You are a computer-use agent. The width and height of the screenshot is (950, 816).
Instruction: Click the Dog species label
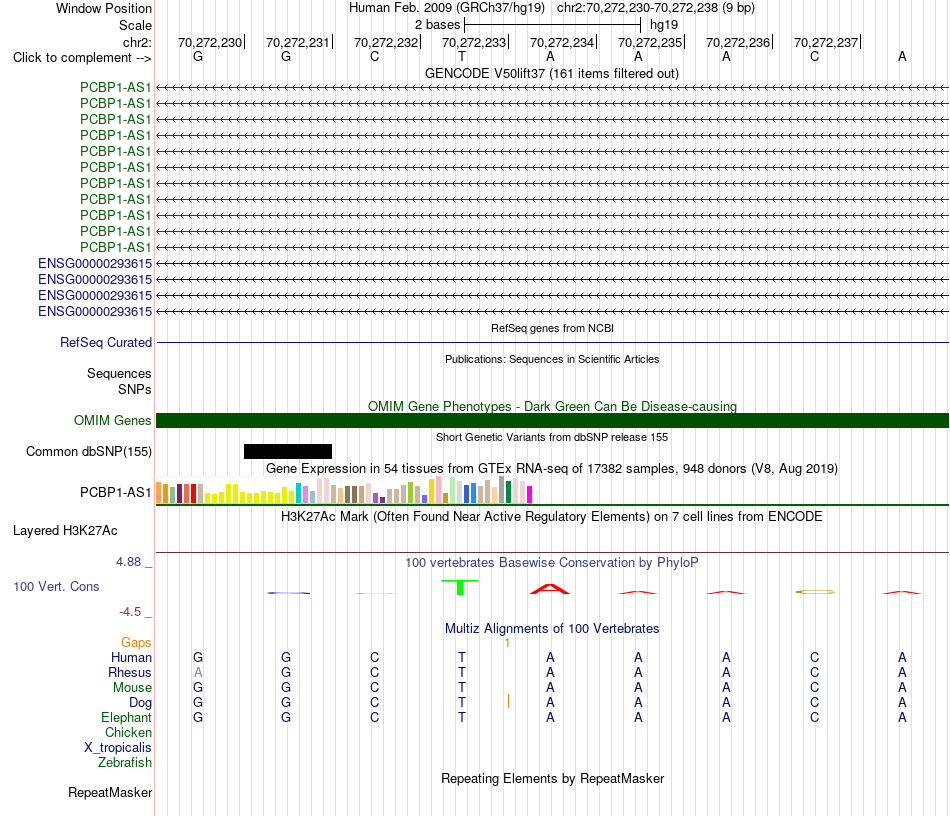point(140,703)
